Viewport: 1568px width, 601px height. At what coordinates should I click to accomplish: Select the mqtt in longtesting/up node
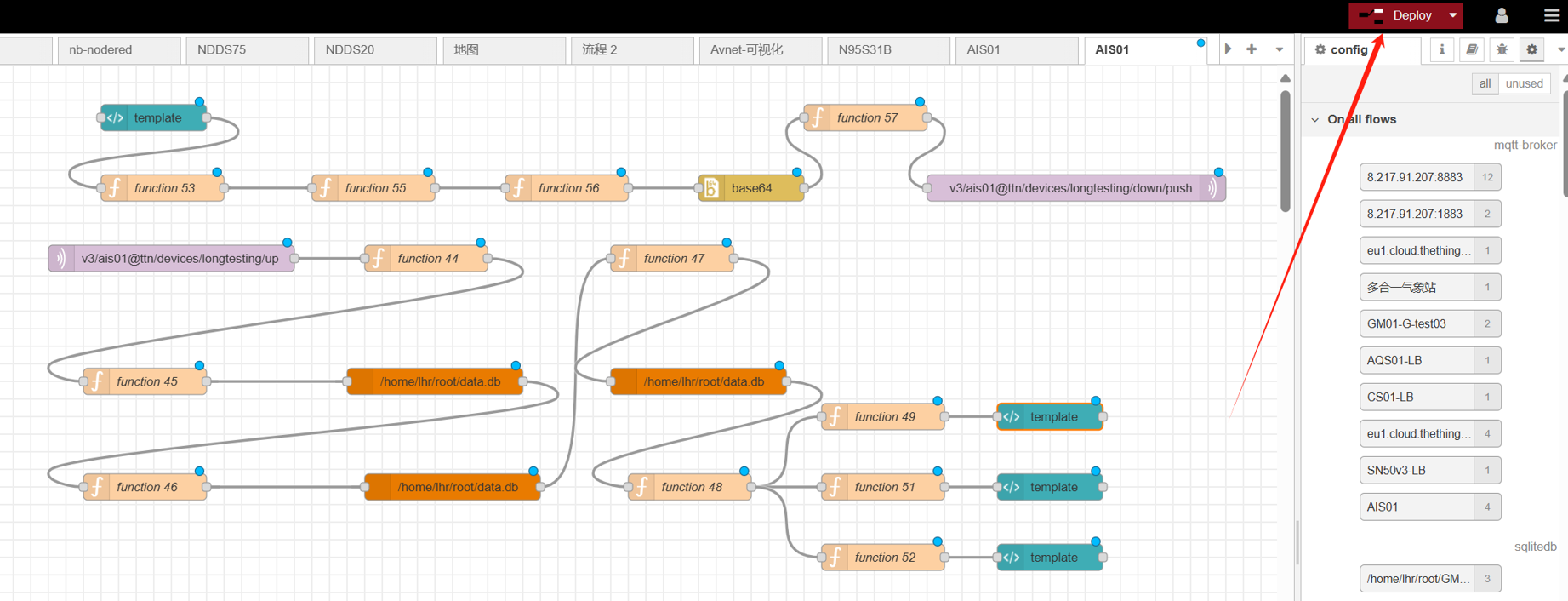(x=171, y=259)
